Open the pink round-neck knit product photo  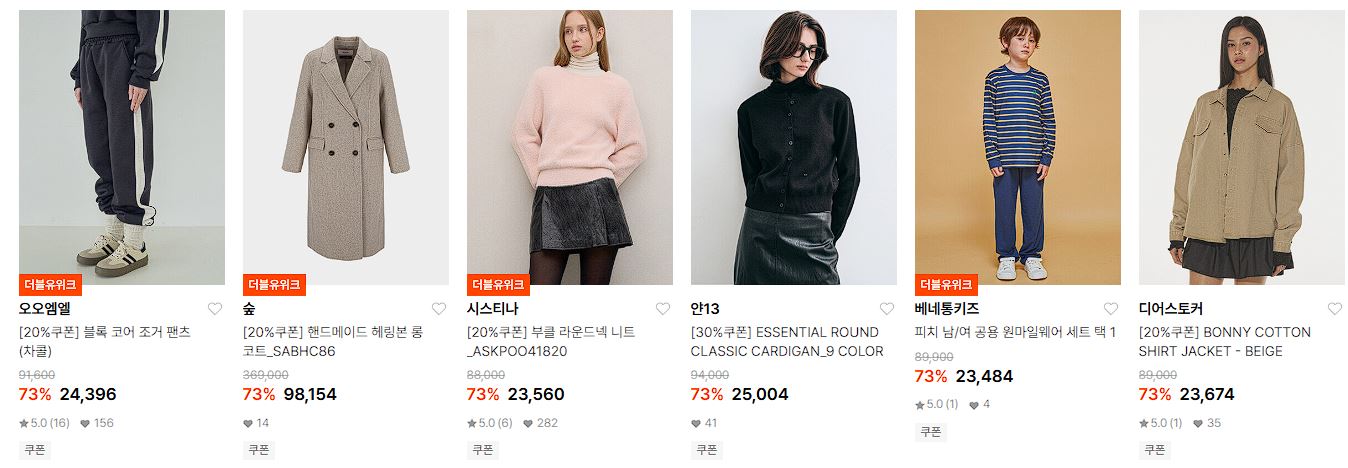pyautogui.click(x=570, y=147)
